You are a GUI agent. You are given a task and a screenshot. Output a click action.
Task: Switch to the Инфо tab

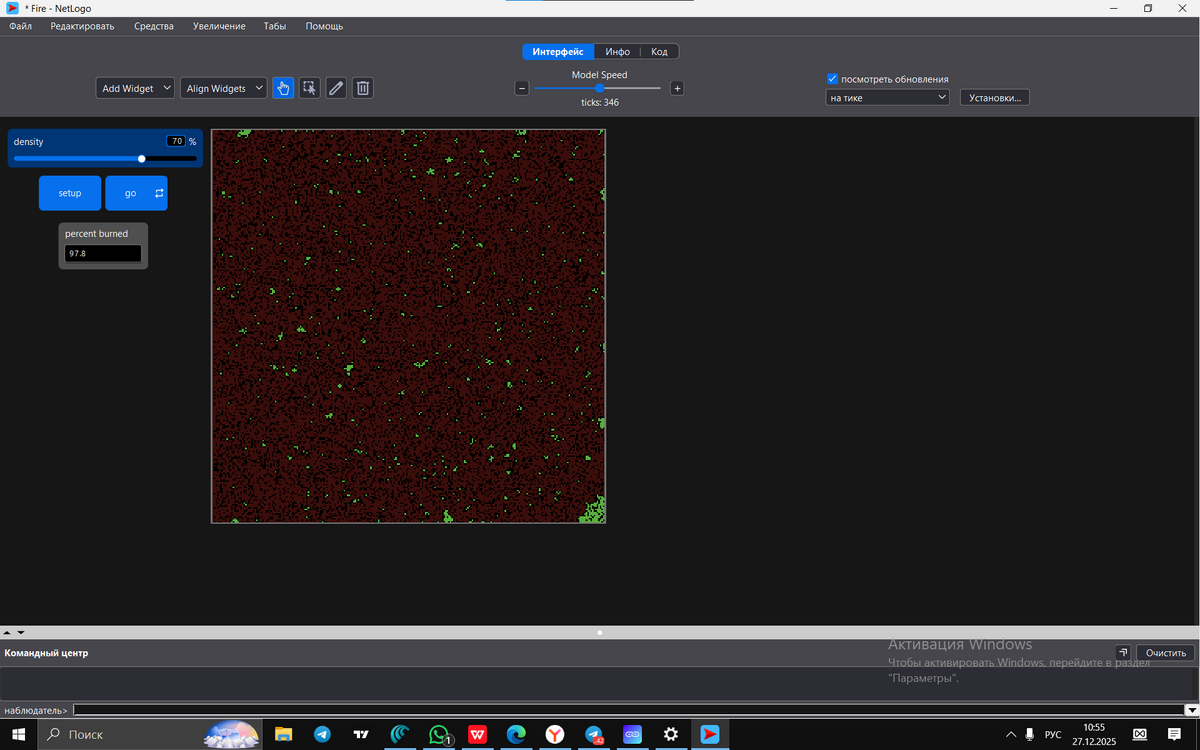pos(617,52)
